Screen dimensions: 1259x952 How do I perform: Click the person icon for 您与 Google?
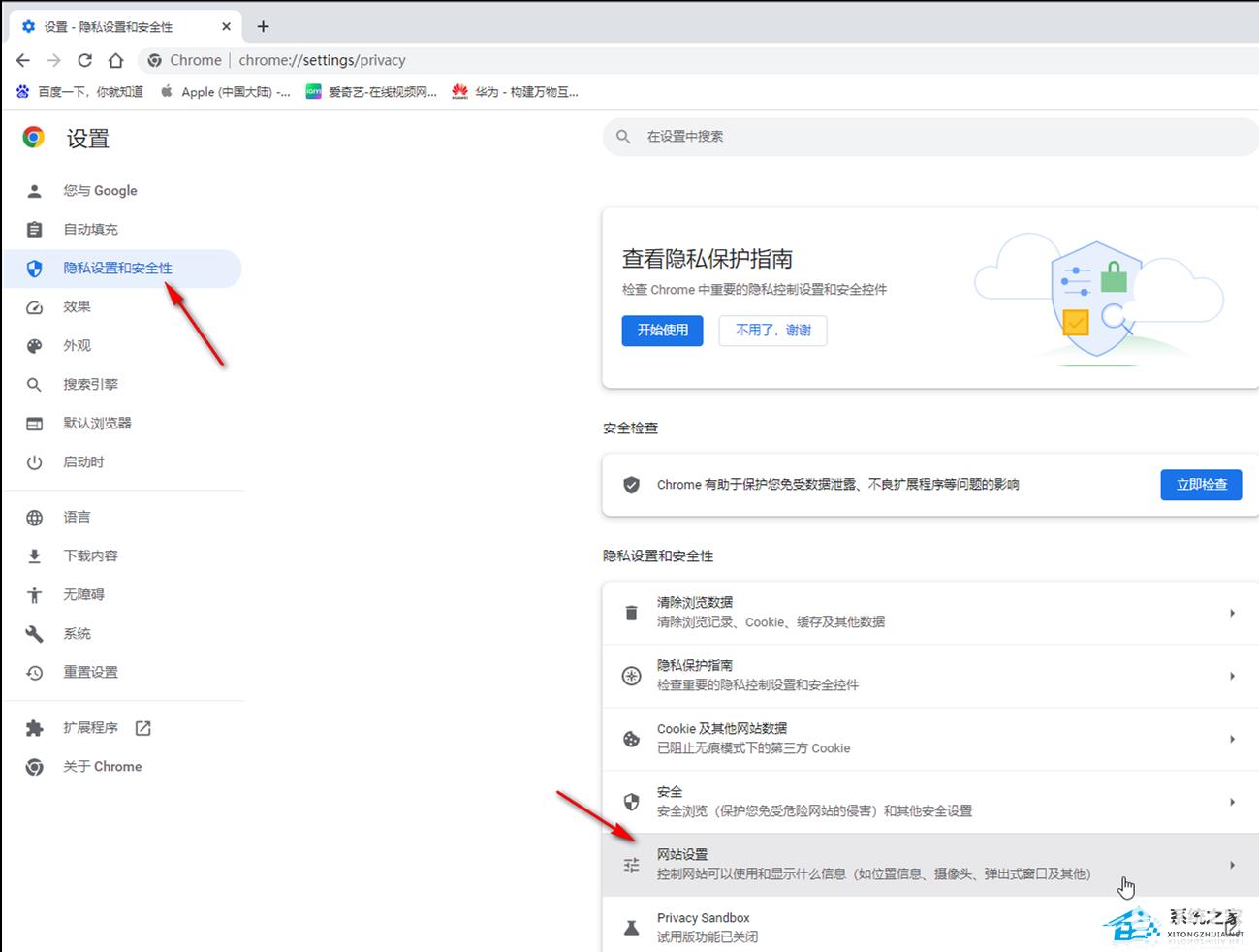[x=34, y=191]
